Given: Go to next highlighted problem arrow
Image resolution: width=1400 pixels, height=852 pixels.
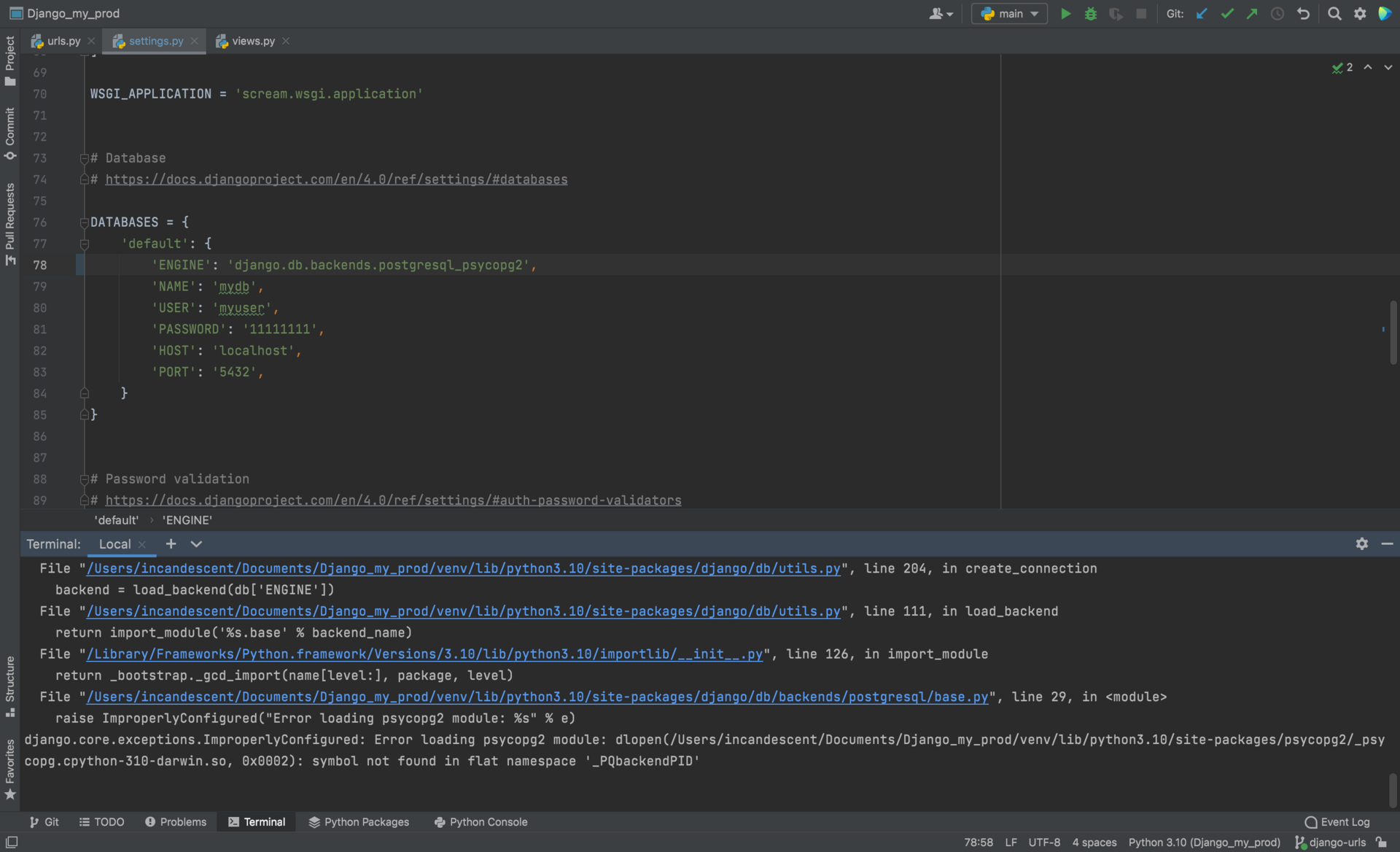Looking at the screenshot, I should coord(1388,67).
